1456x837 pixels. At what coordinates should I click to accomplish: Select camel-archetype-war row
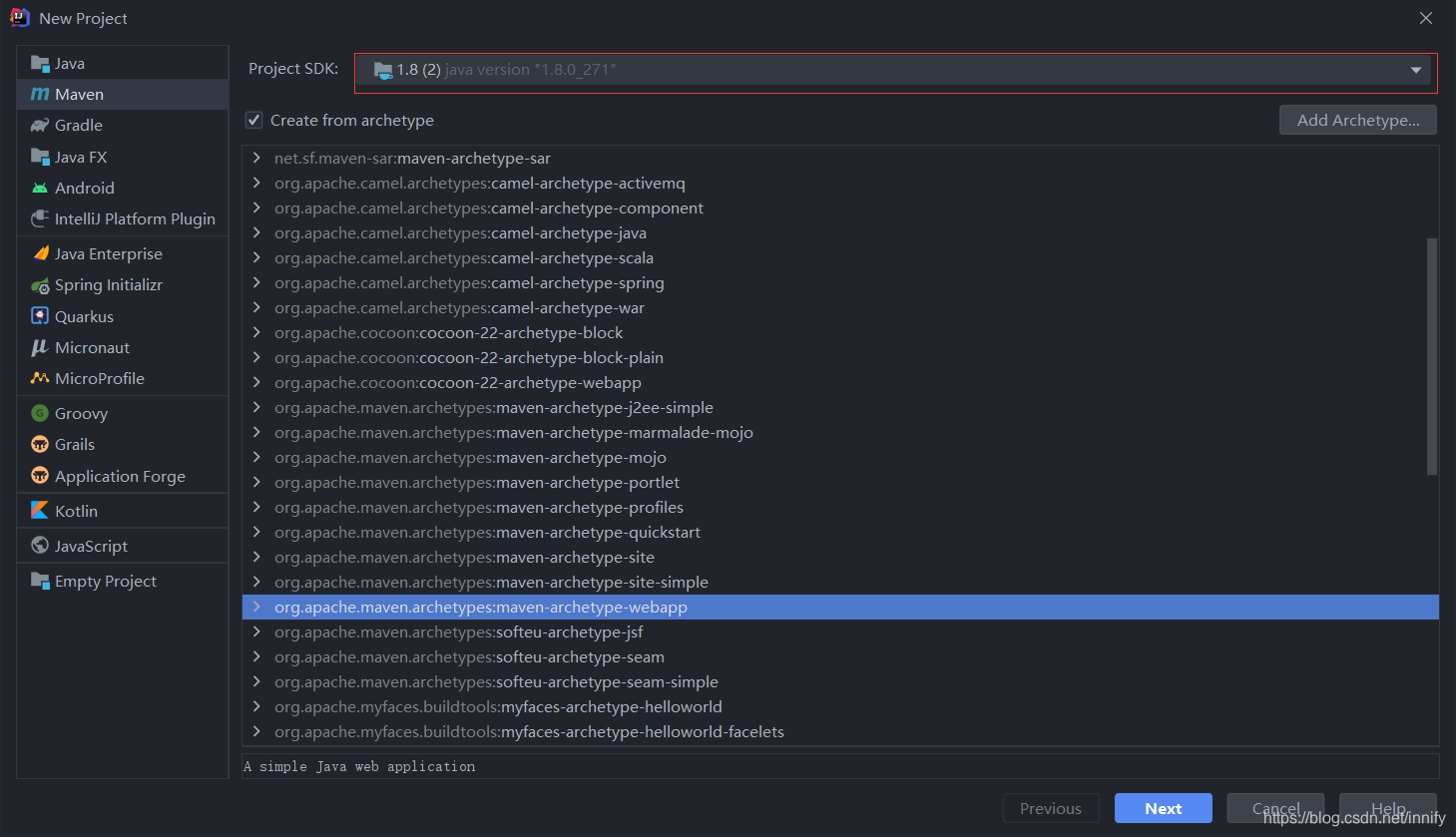(x=840, y=307)
